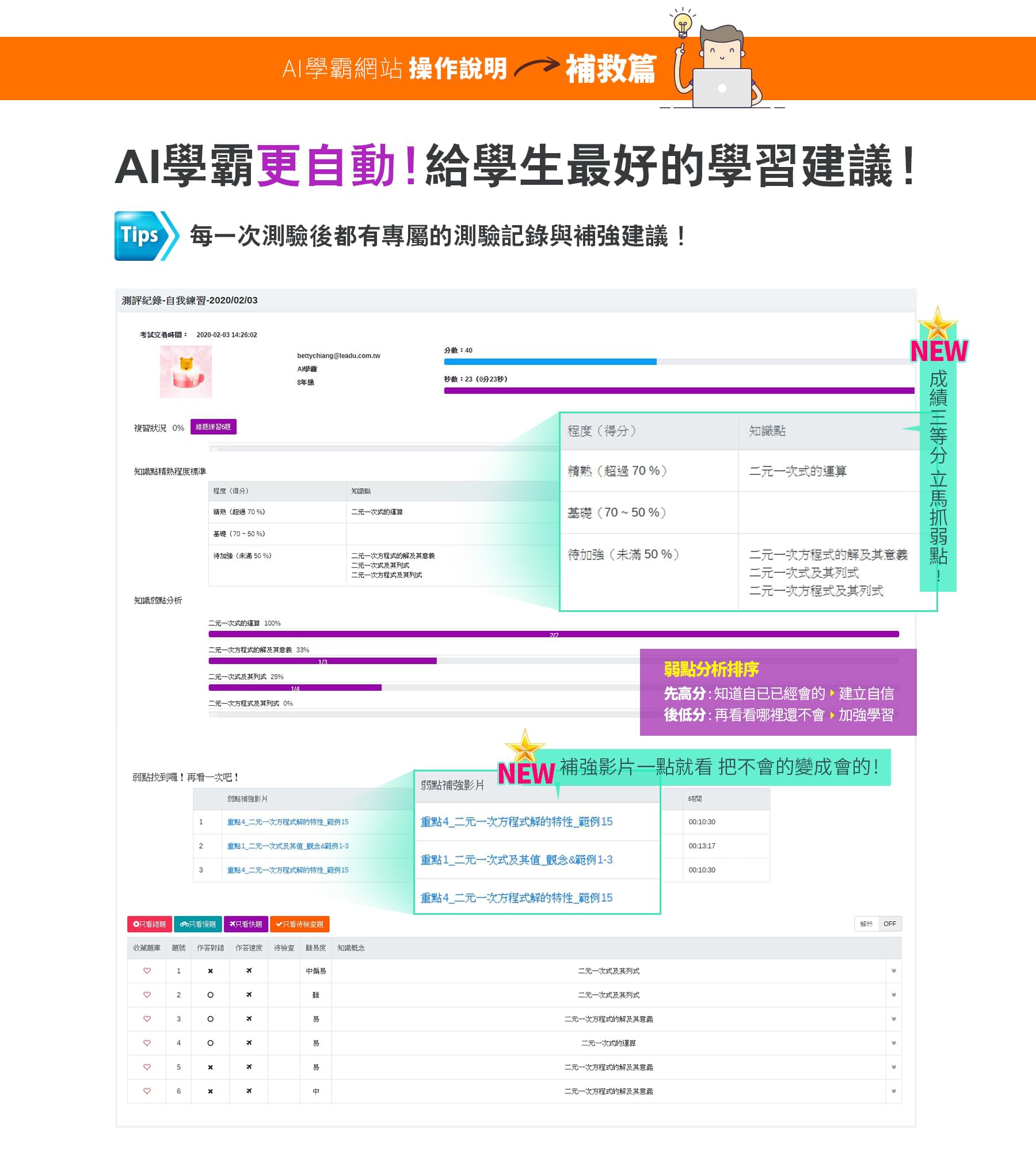Click the wrong-answer X mark in question 5
The image size is (1036, 1152).
click(211, 1068)
